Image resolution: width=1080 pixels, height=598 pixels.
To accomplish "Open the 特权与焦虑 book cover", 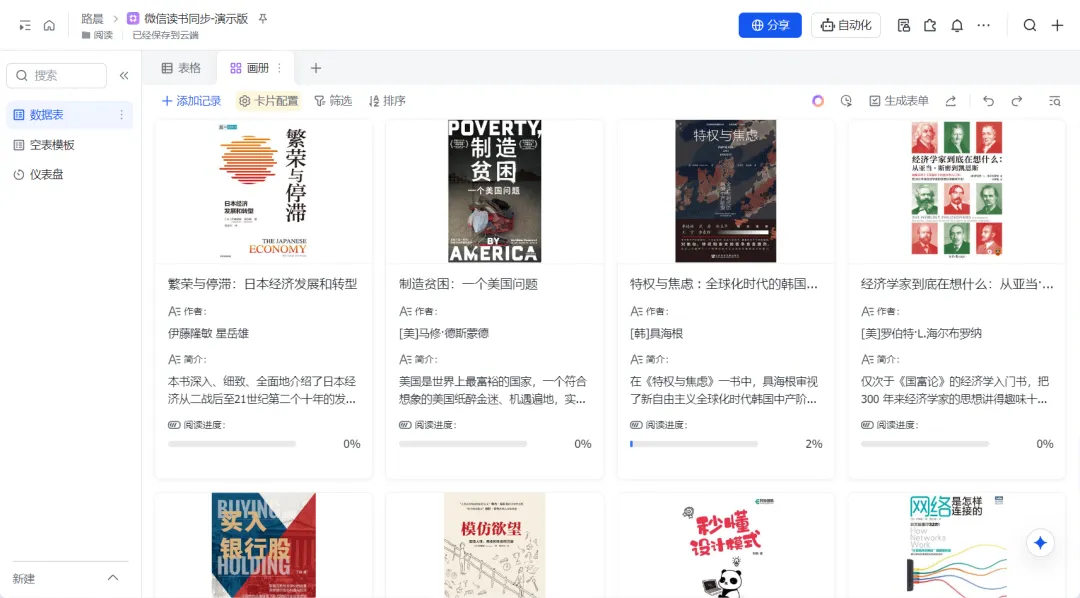I will [725, 192].
